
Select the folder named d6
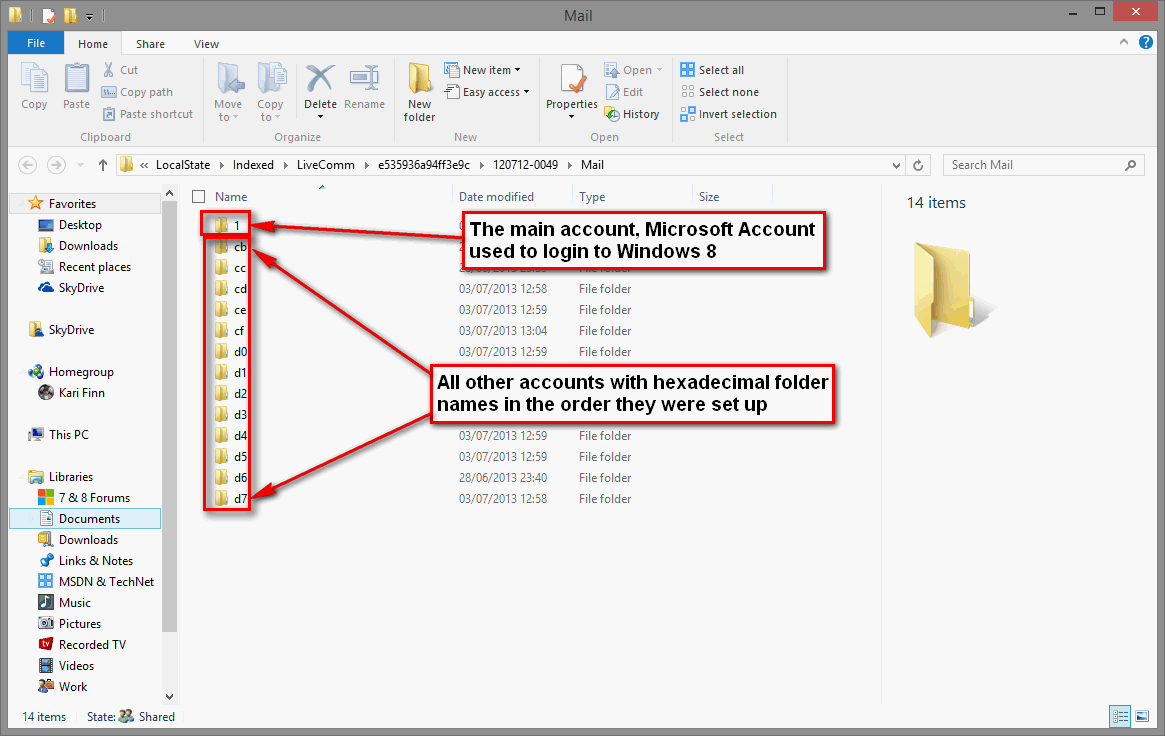click(231, 478)
